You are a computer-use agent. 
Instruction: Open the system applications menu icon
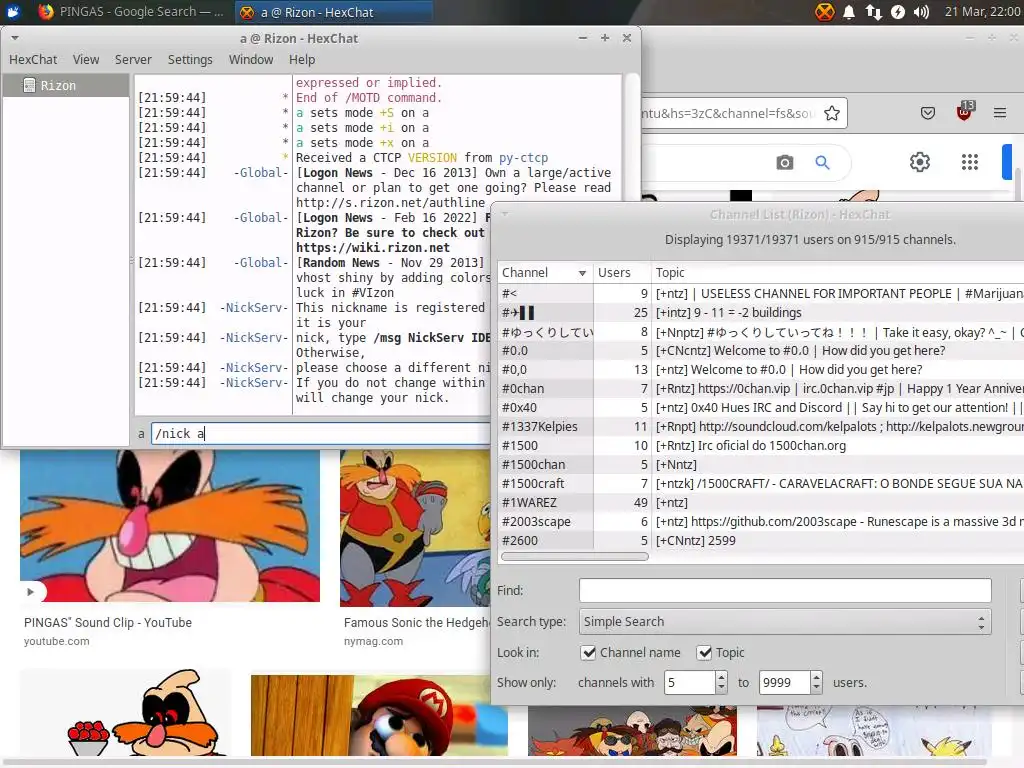coord(13,12)
